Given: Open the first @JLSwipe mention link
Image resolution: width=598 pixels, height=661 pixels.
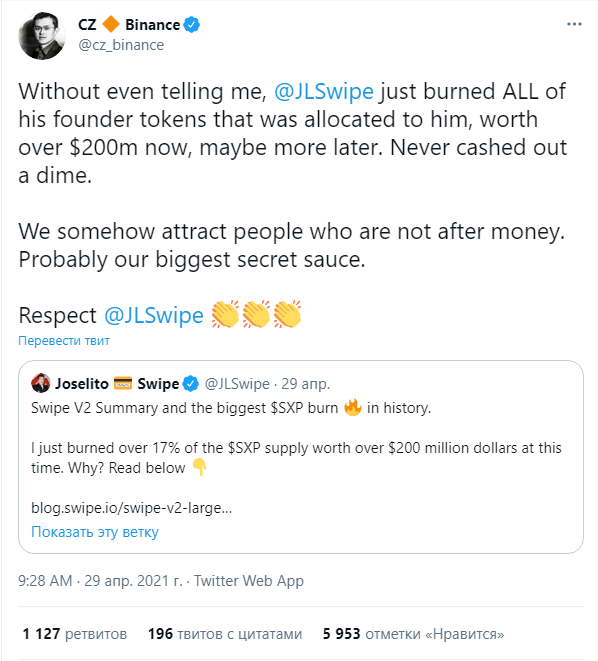Looking at the screenshot, I should click(324, 91).
